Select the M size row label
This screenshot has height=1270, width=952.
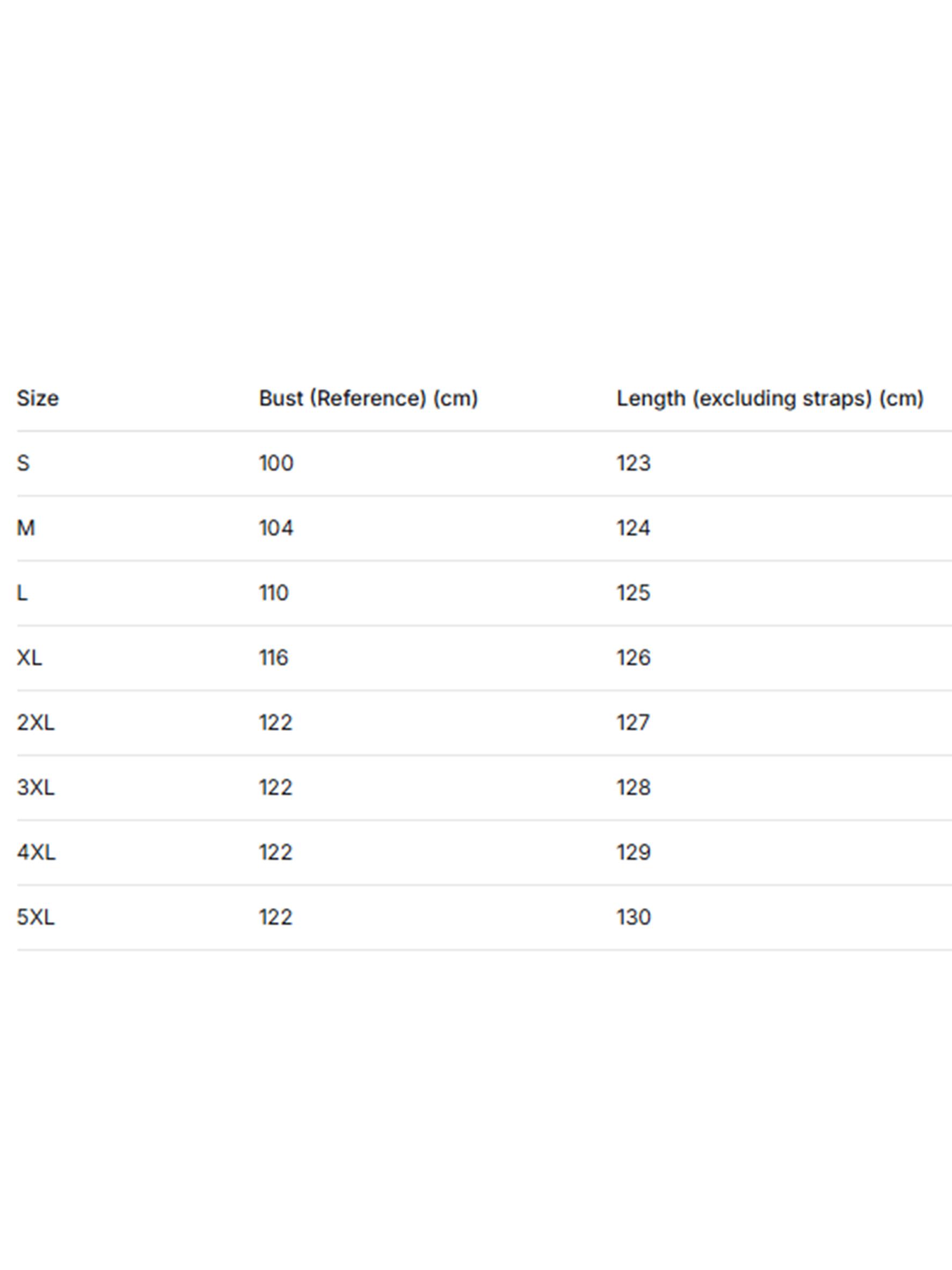point(26,528)
